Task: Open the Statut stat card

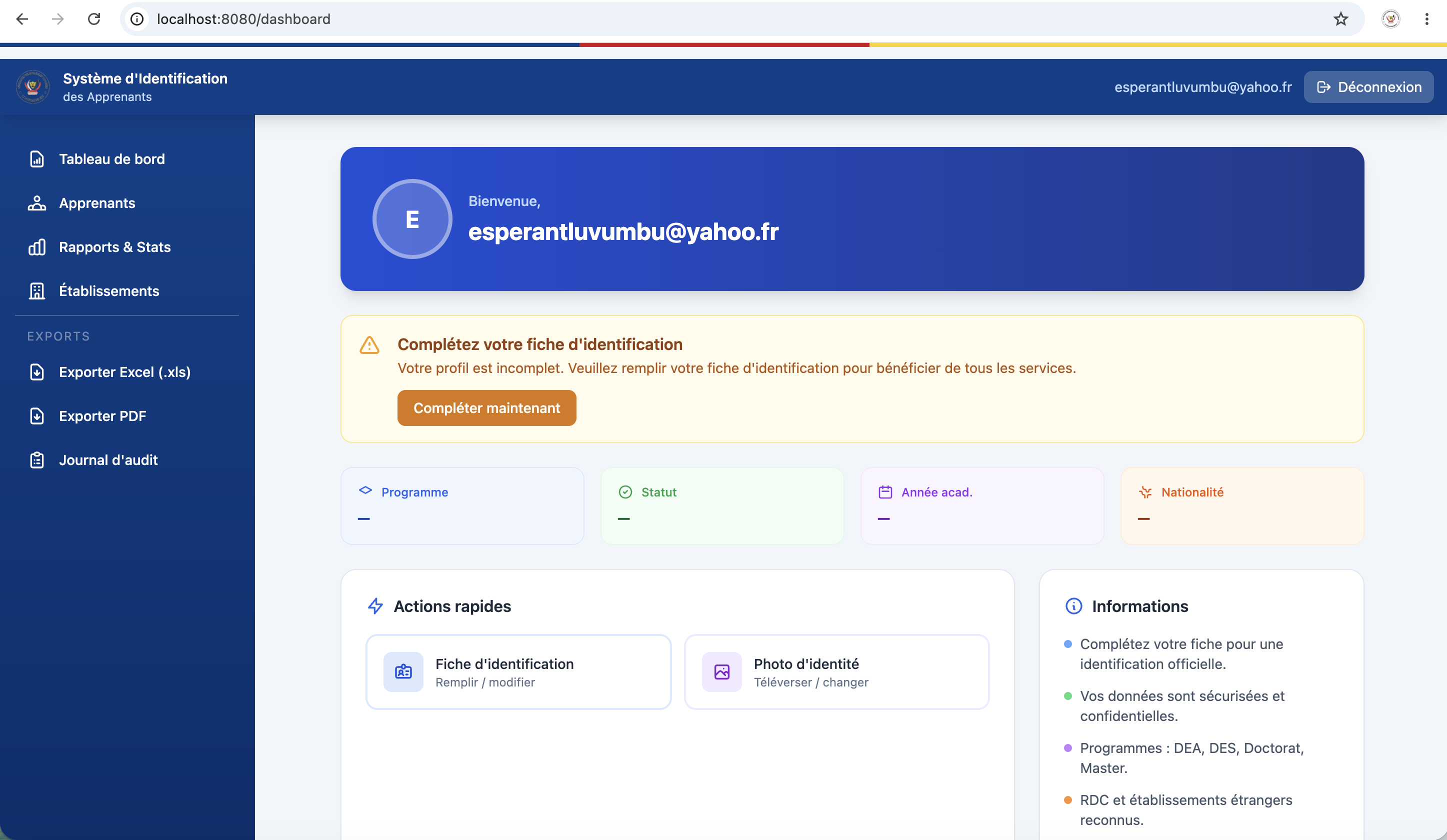Action: [x=722, y=505]
